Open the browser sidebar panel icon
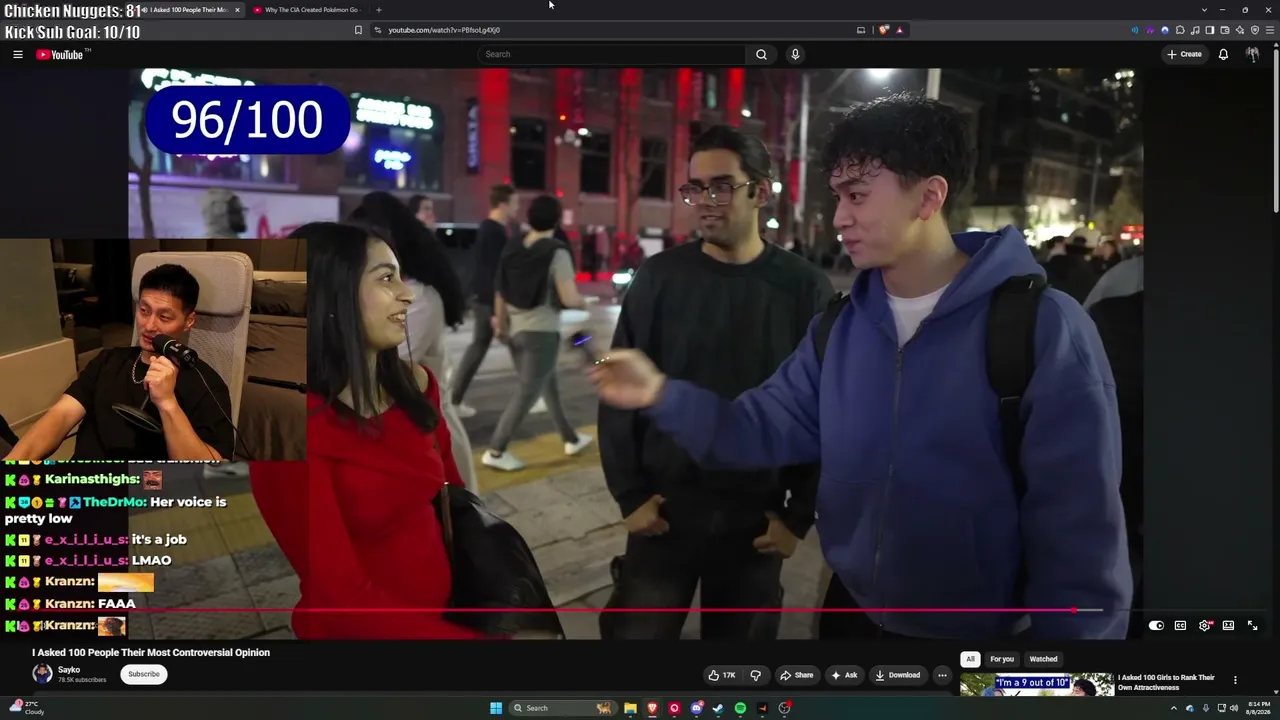This screenshot has width=1280, height=720. [1210, 30]
